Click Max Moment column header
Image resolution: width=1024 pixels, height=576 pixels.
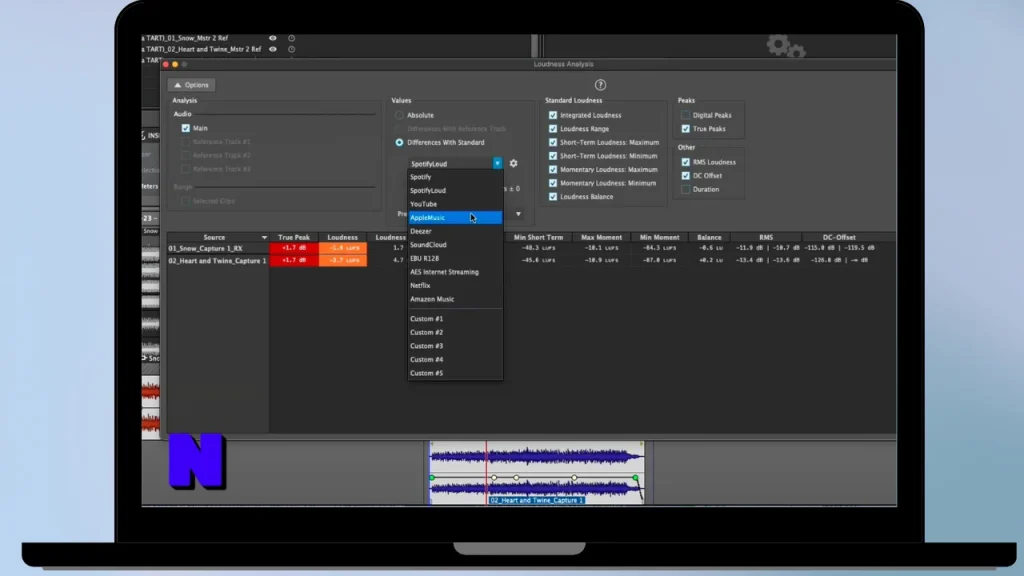coord(601,238)
